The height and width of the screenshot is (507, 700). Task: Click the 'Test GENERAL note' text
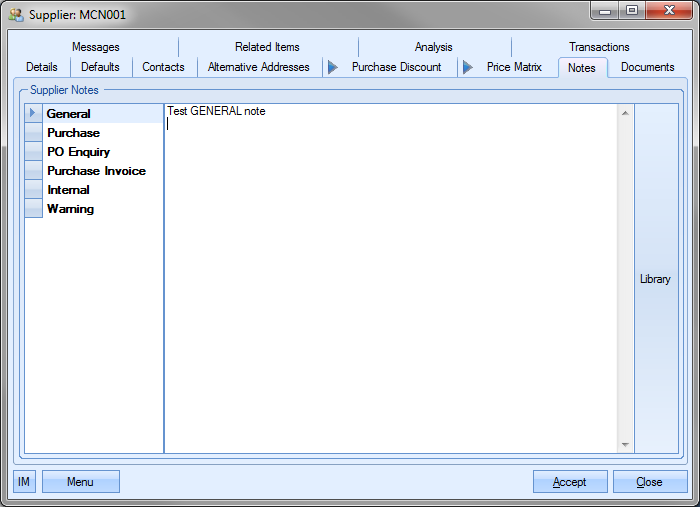click(216, 111)
